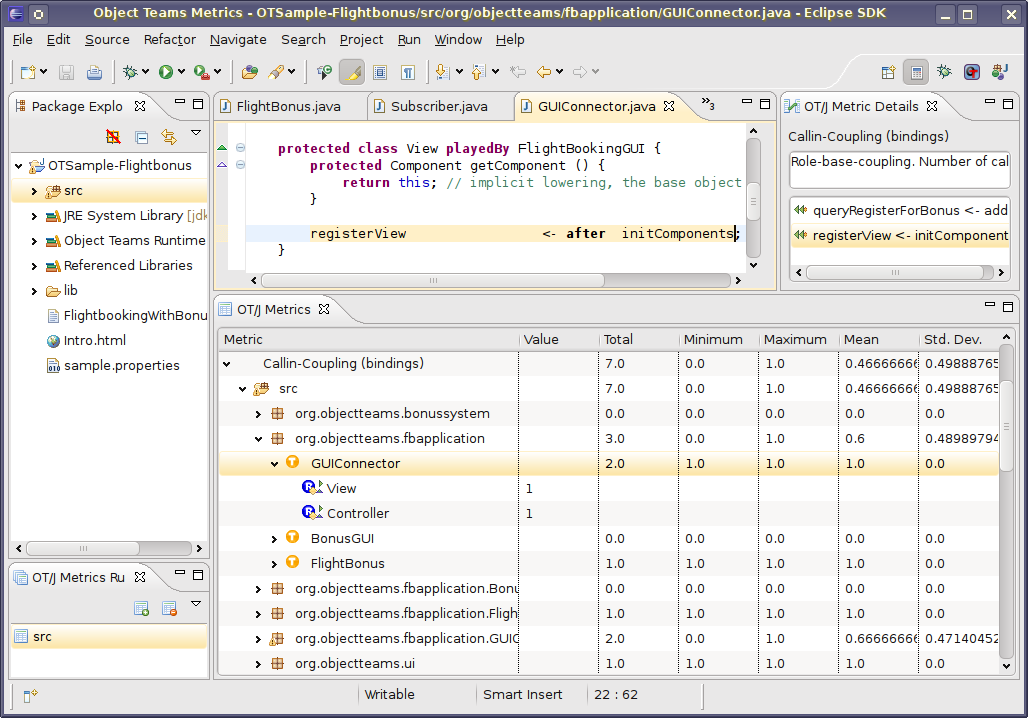Click the Open Type folder icon in toolbar
The image size is (1028, 718).
click(249, 72)
